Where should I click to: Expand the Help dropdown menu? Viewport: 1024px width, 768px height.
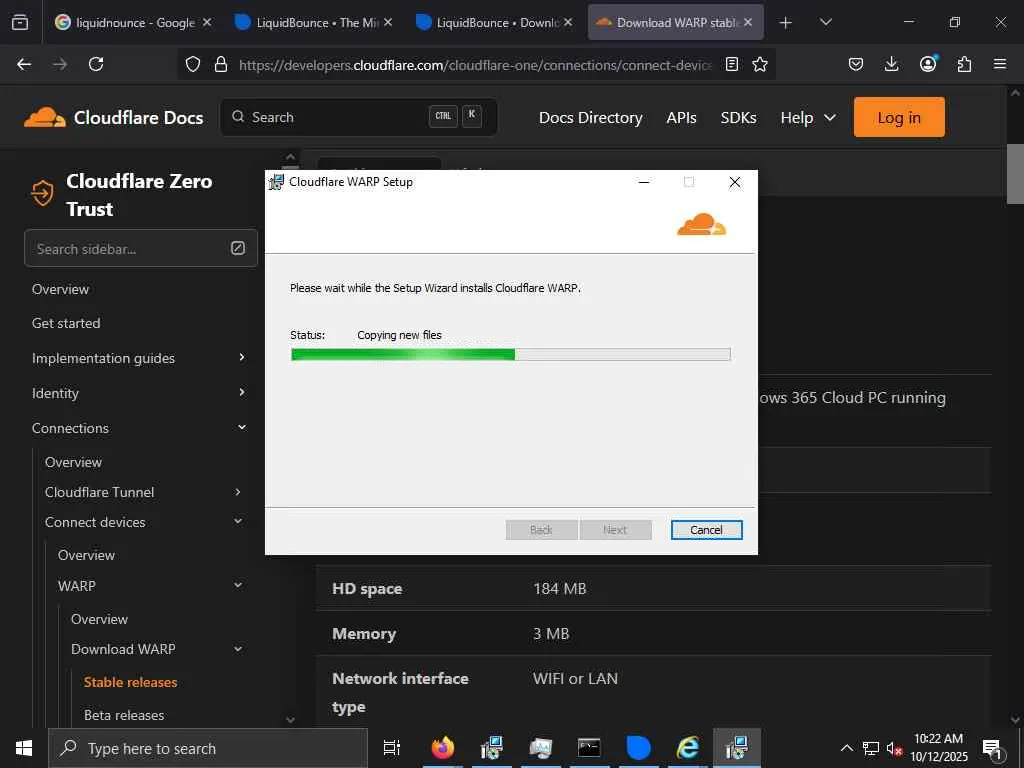point(808,118)
